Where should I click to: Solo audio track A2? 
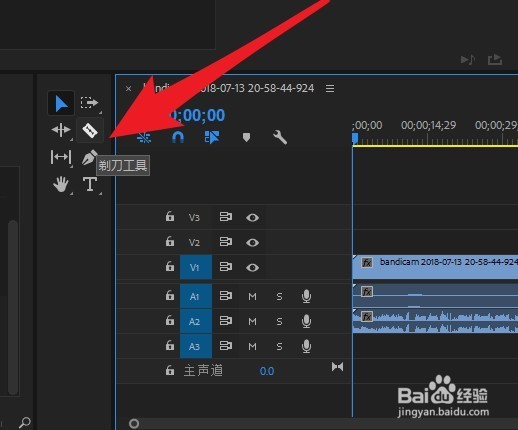279,321
